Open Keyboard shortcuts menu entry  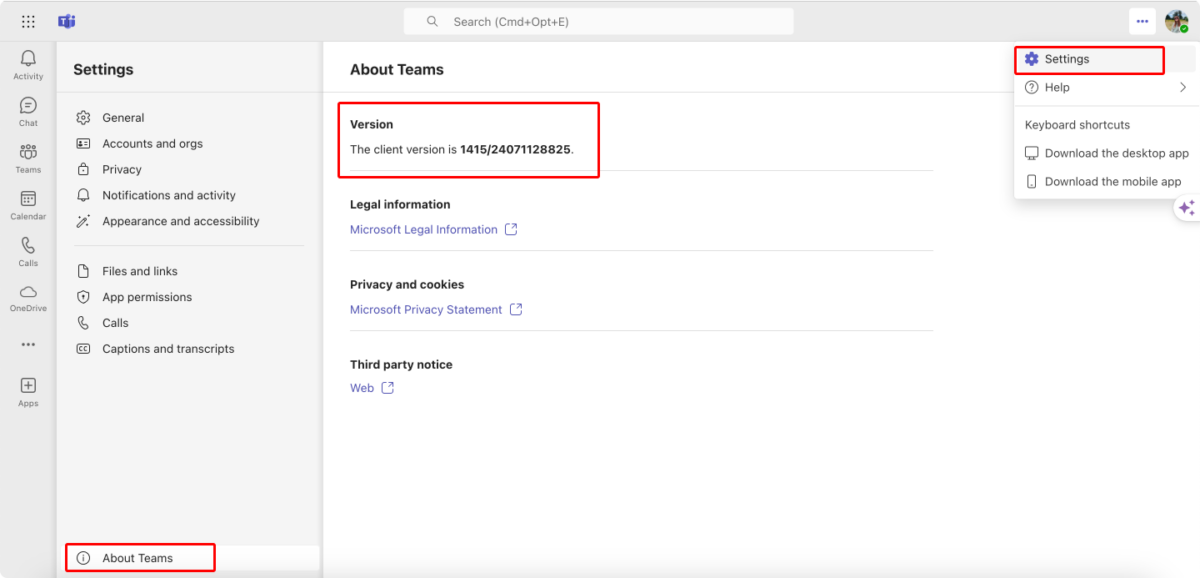pyautogui.click(x=1077, y=125)
